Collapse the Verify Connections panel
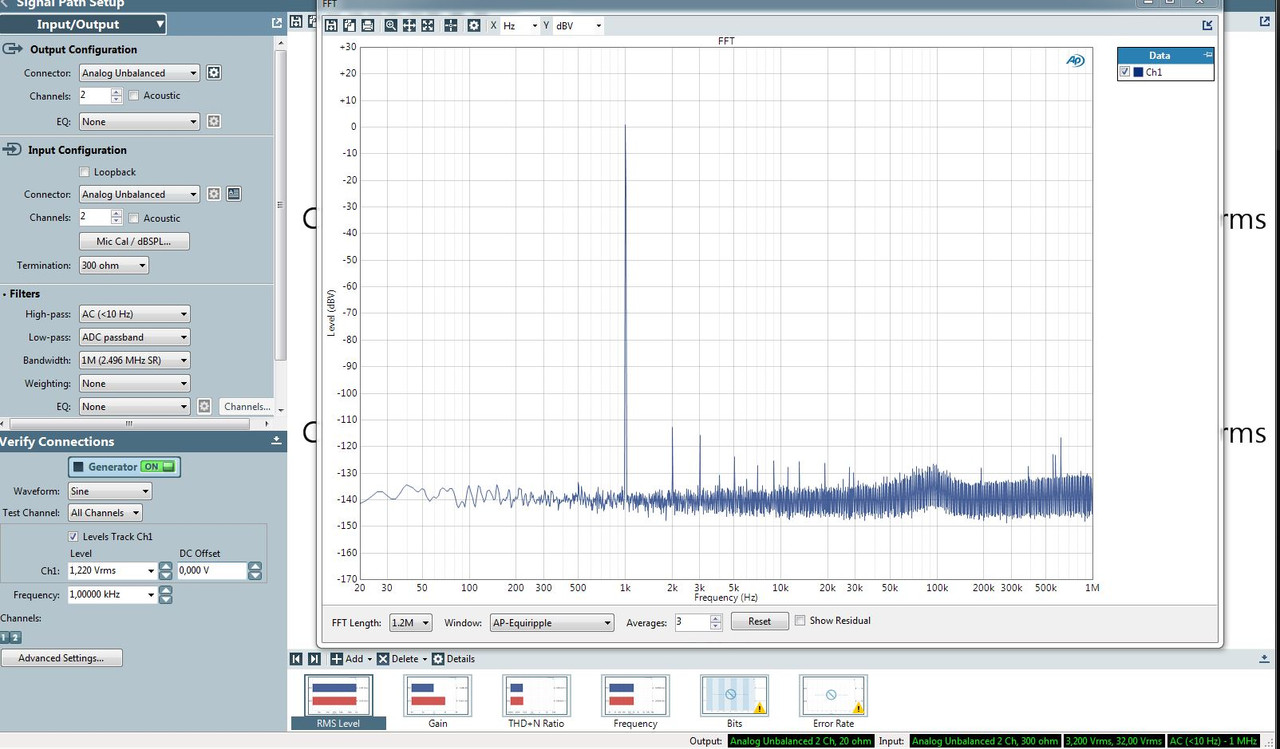The height and width of the screenshot is (749, 1280). [x=276, y=441]
